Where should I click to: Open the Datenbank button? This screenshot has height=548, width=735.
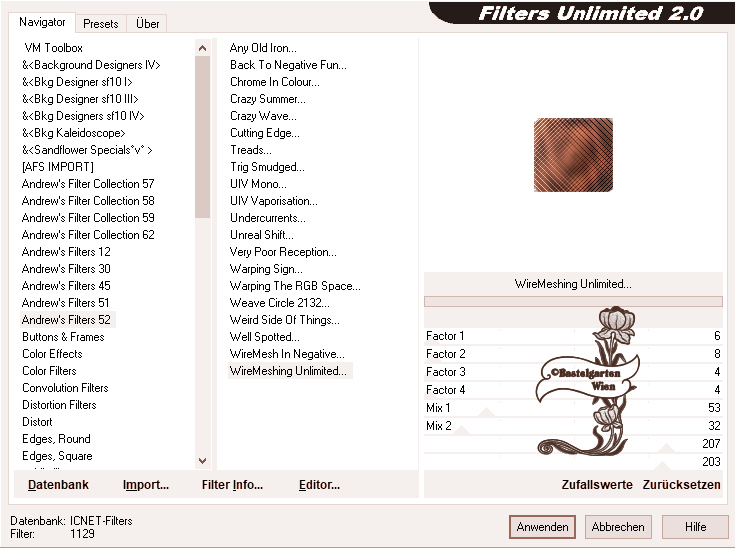58,485
